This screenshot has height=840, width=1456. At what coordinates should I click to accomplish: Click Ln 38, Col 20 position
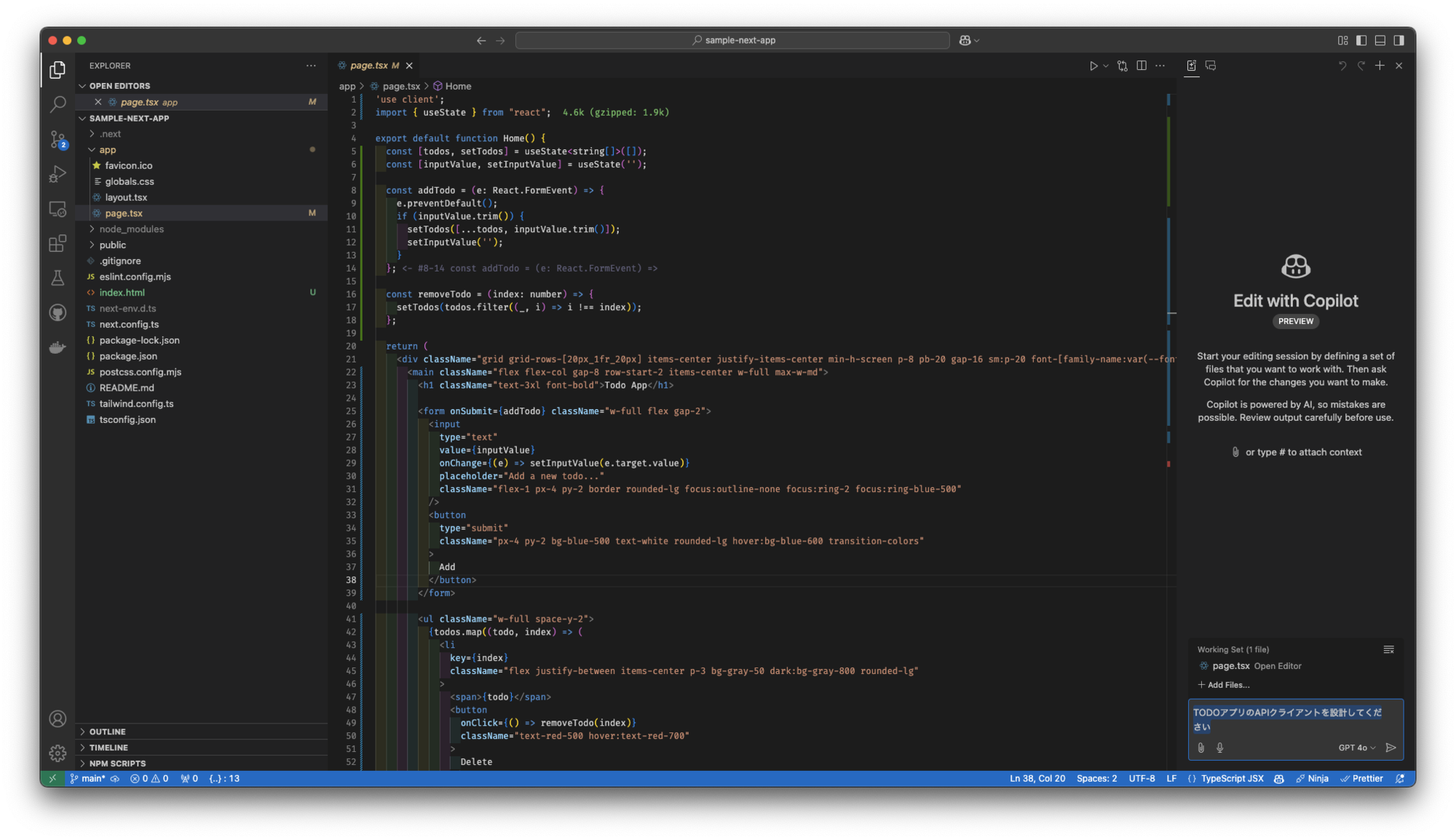tap(1037, 778)
